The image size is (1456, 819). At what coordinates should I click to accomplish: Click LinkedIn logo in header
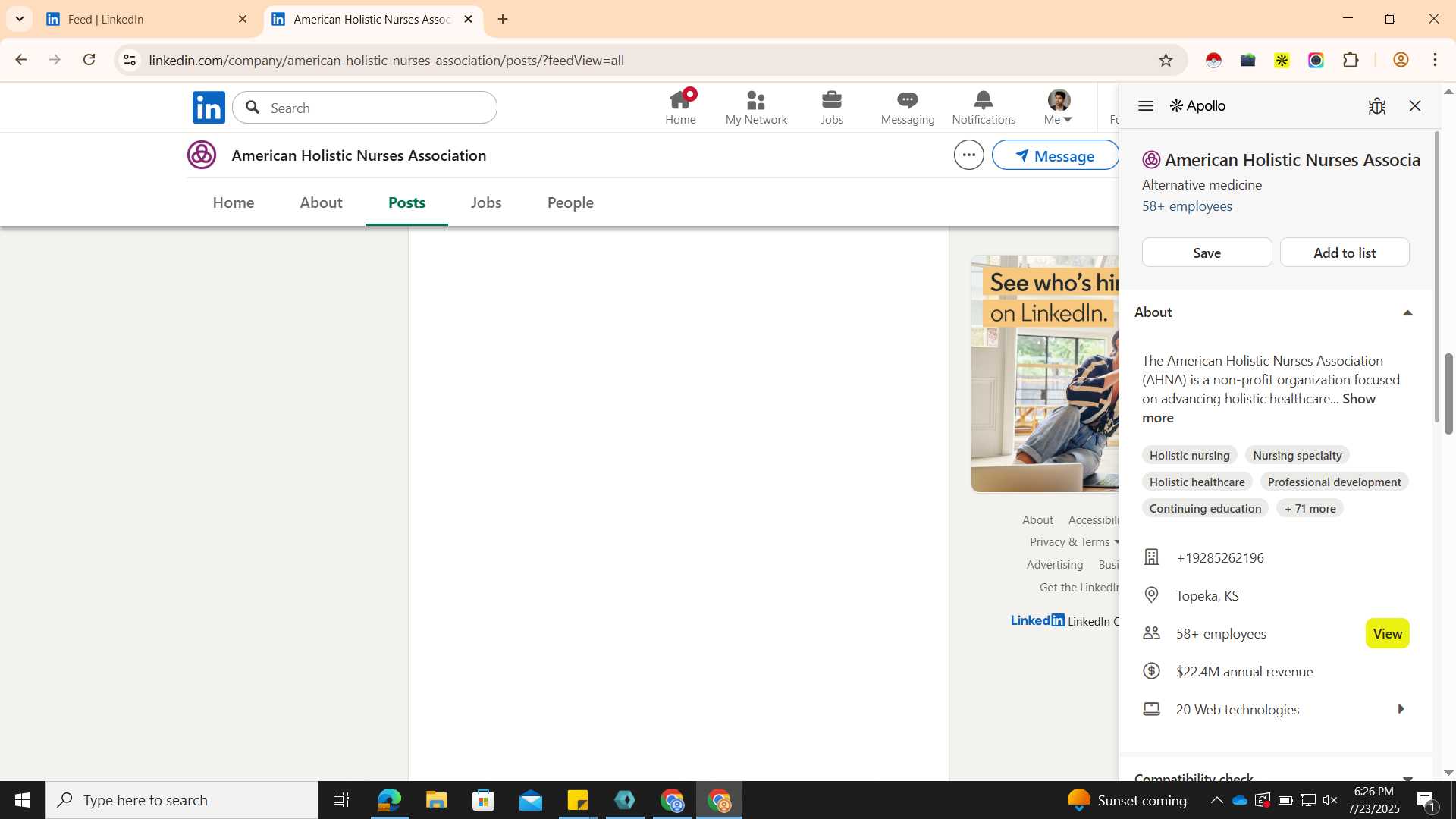pos(209,108)
